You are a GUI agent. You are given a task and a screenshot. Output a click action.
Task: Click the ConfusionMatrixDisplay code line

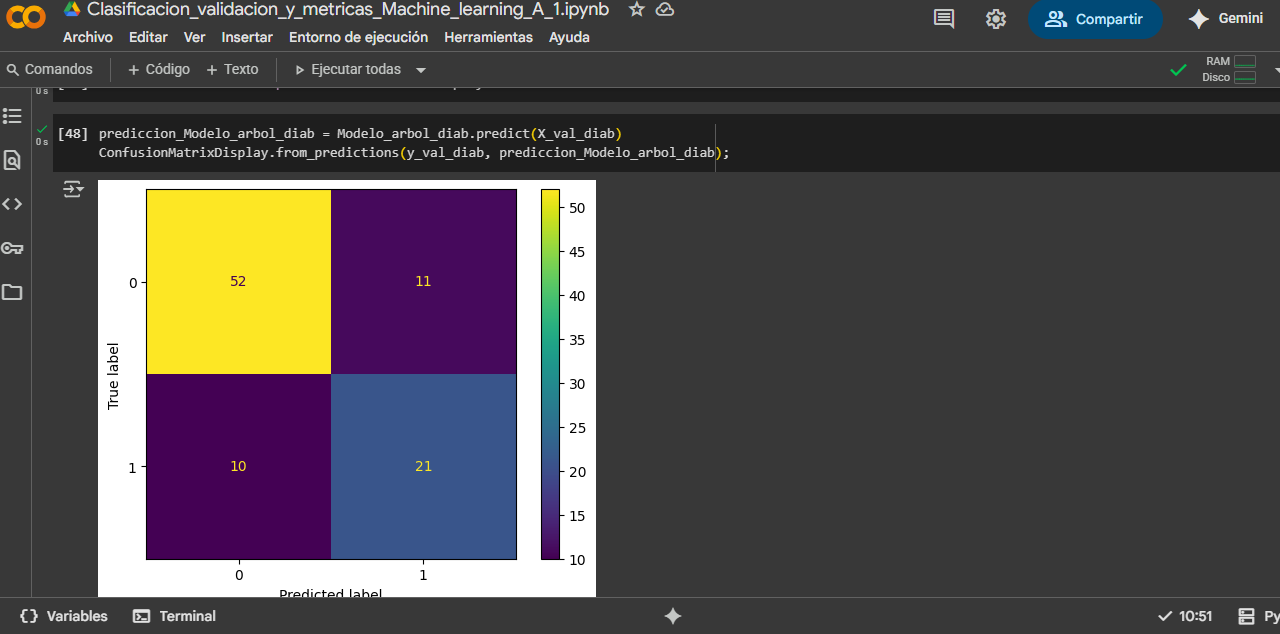[x=414, y=153]
